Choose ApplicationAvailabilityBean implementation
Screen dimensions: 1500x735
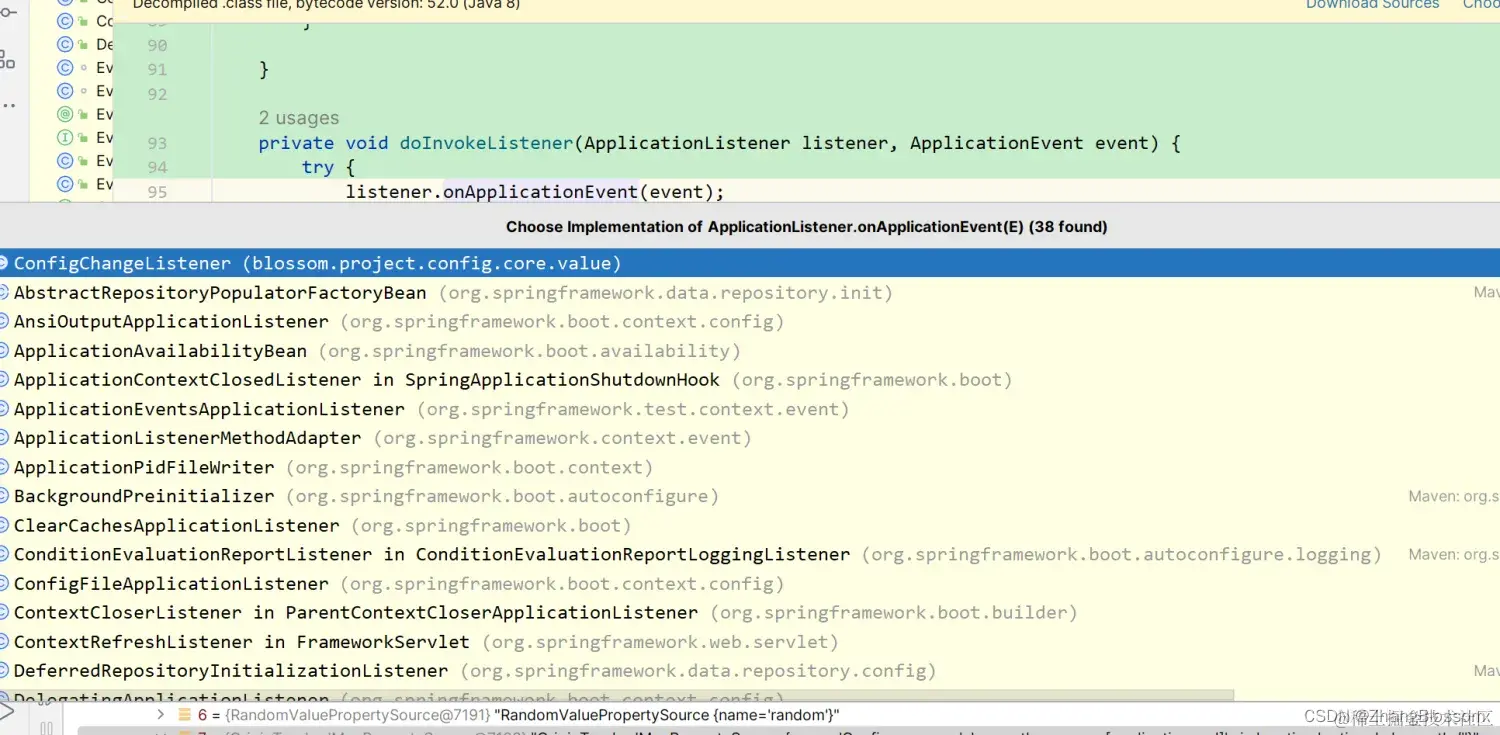(750, 351)
